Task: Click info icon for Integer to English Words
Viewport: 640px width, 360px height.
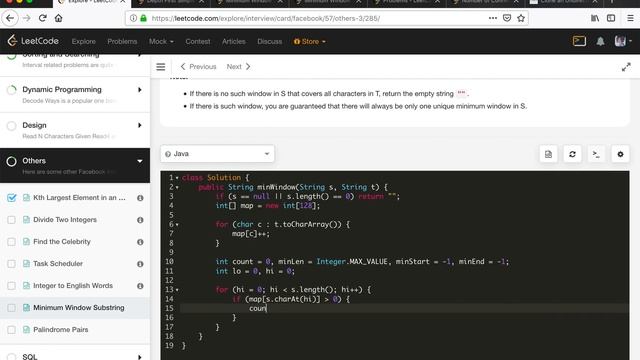Action: (x=140, y=286)
